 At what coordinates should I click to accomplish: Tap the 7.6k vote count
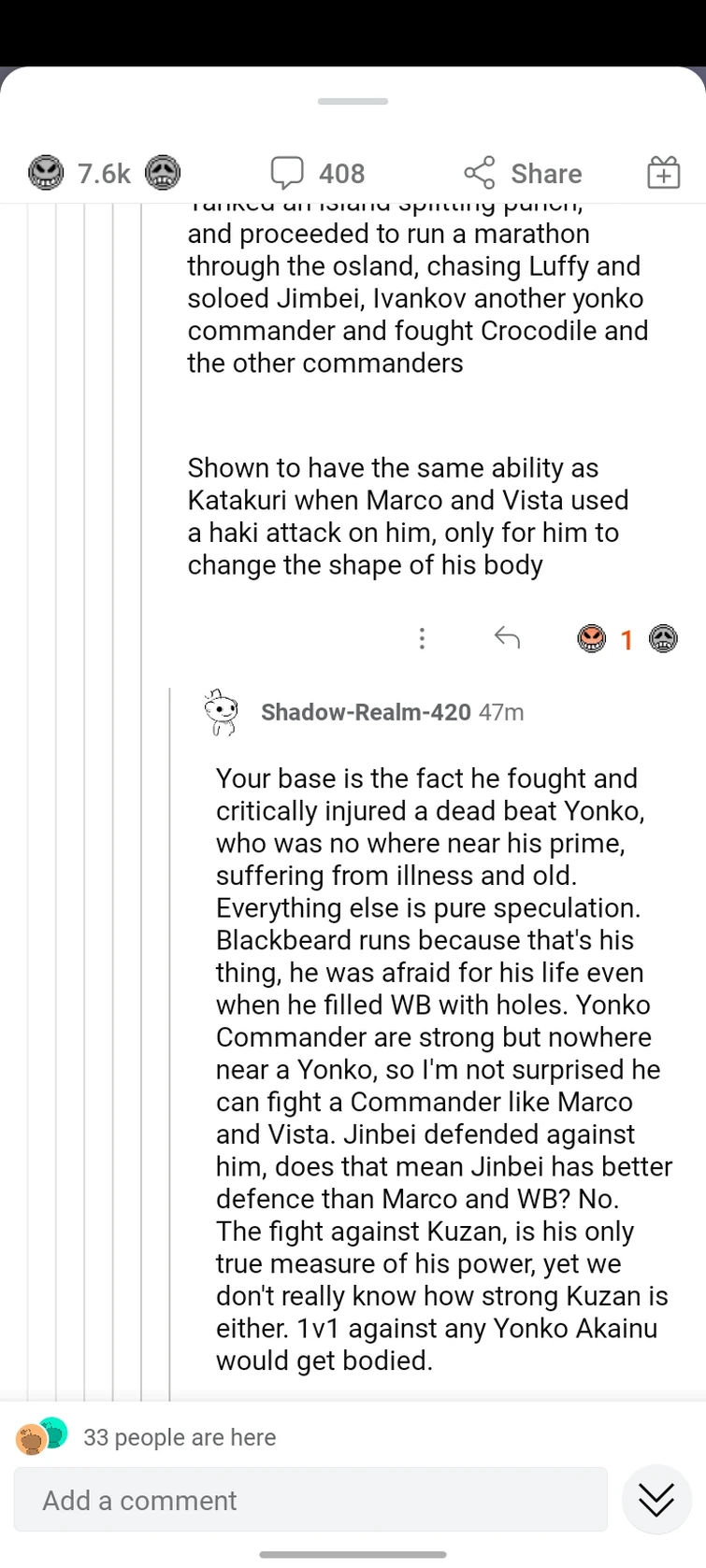103,172
